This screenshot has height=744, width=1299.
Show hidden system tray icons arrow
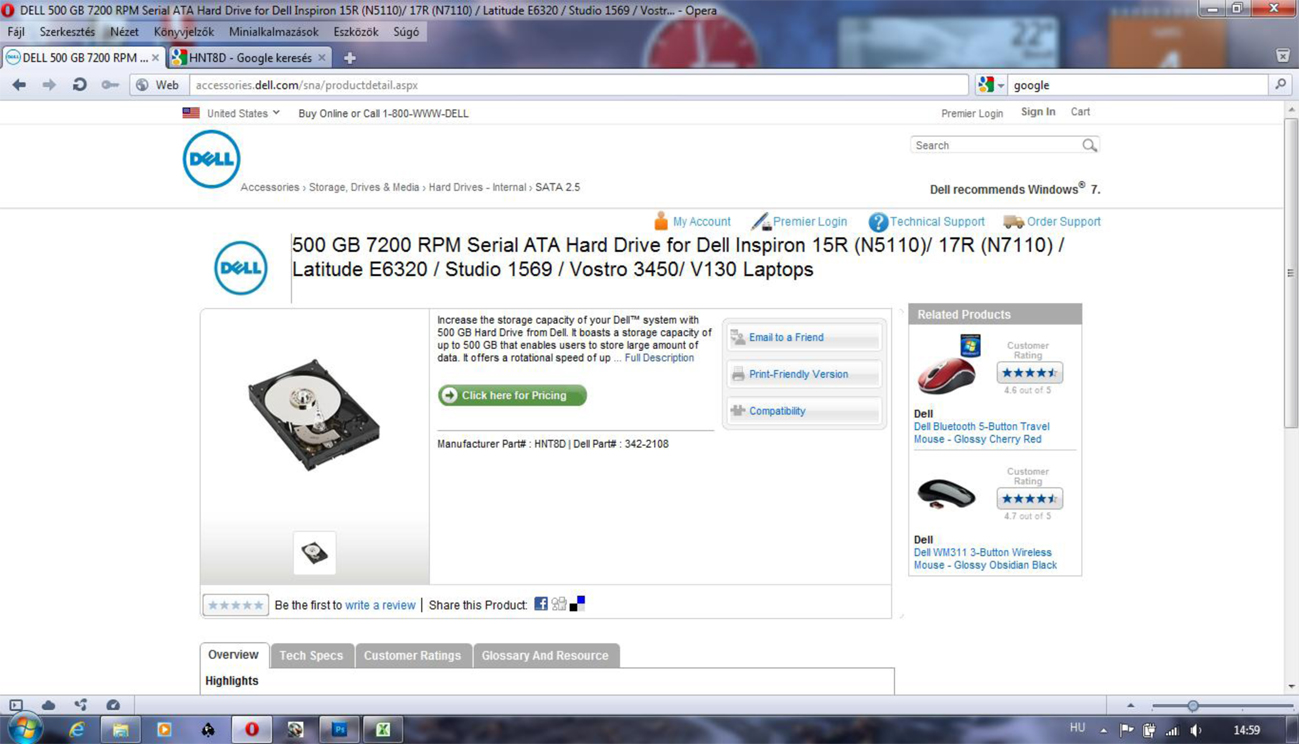[1104, 731]
